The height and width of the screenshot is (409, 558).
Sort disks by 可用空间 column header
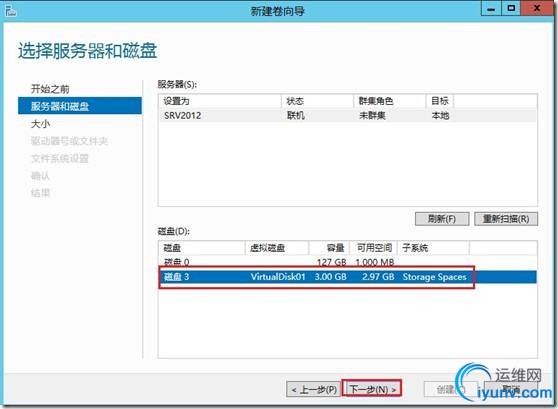pyautogui.click(x=374, y=248)
